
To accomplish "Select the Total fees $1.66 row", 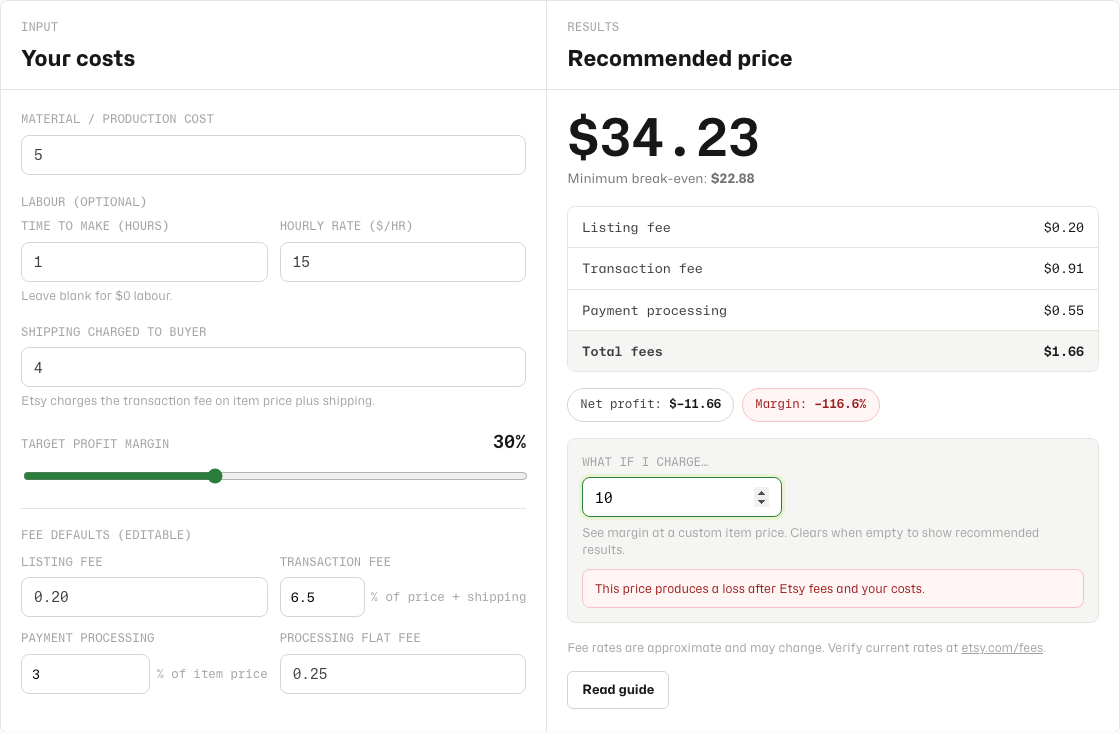I will click(833, 351).
